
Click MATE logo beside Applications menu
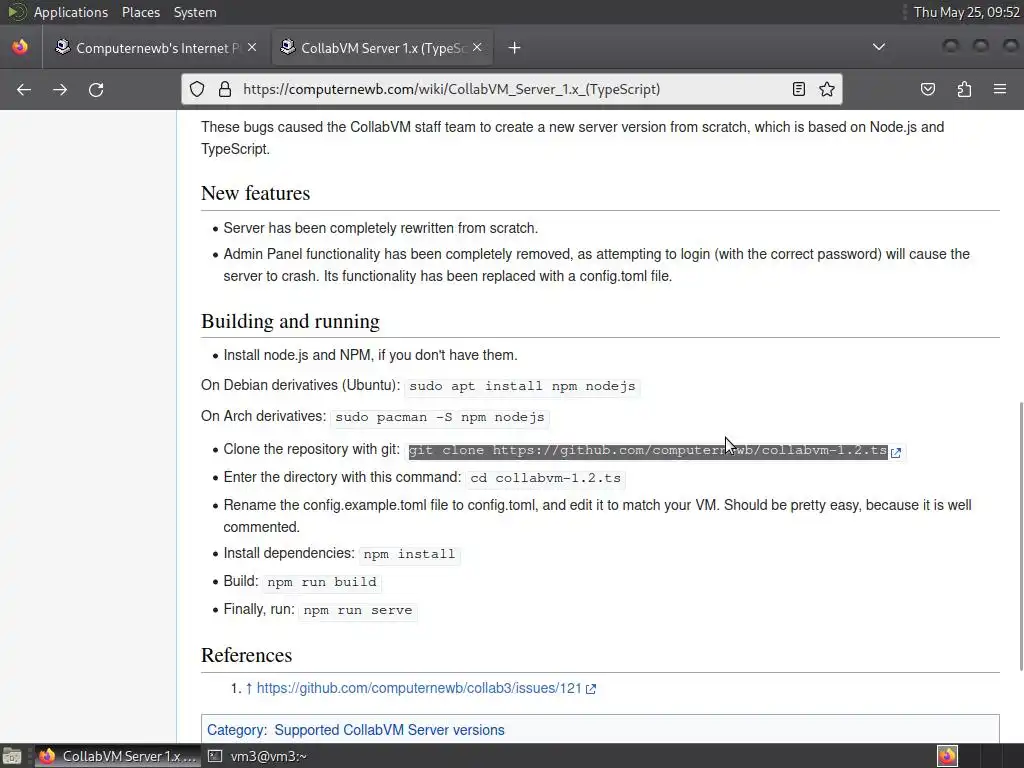pyautogui.click(x=16, y=12)
